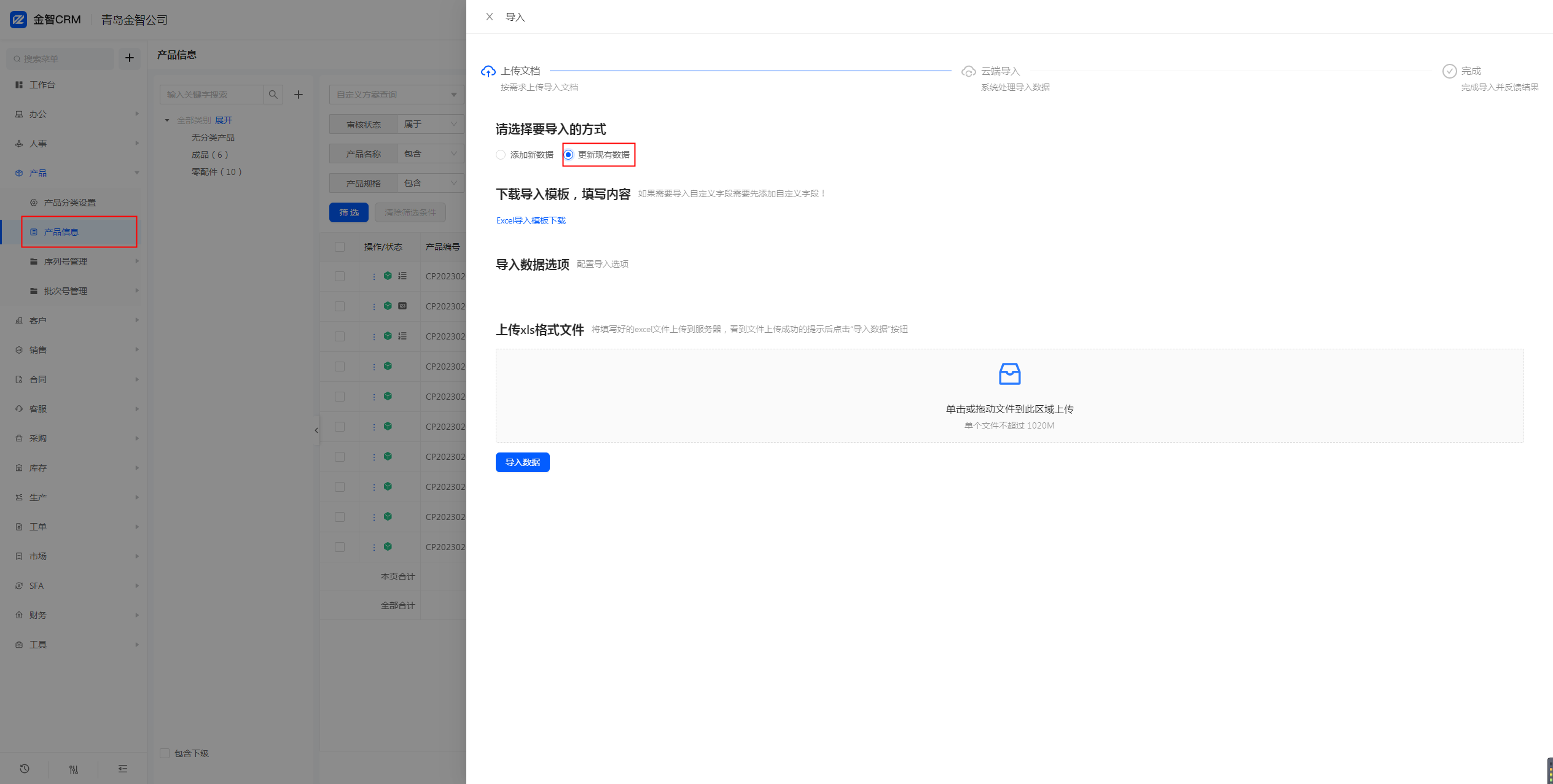Click the 采购 sidebar icon

coord(19,438)
